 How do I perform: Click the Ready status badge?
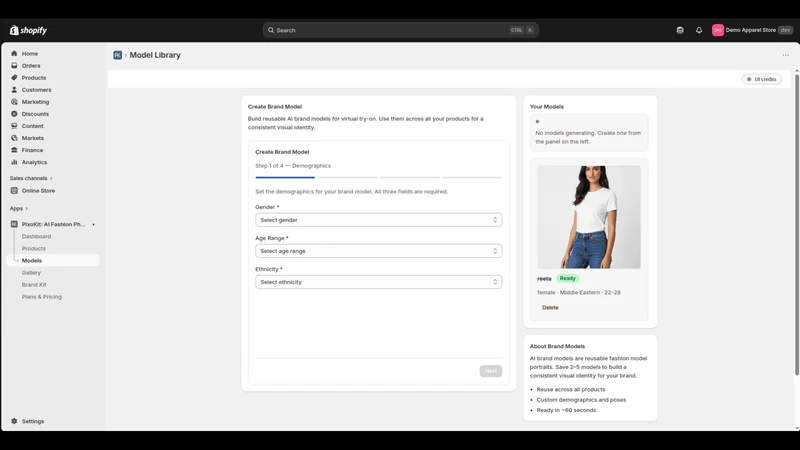567,279
